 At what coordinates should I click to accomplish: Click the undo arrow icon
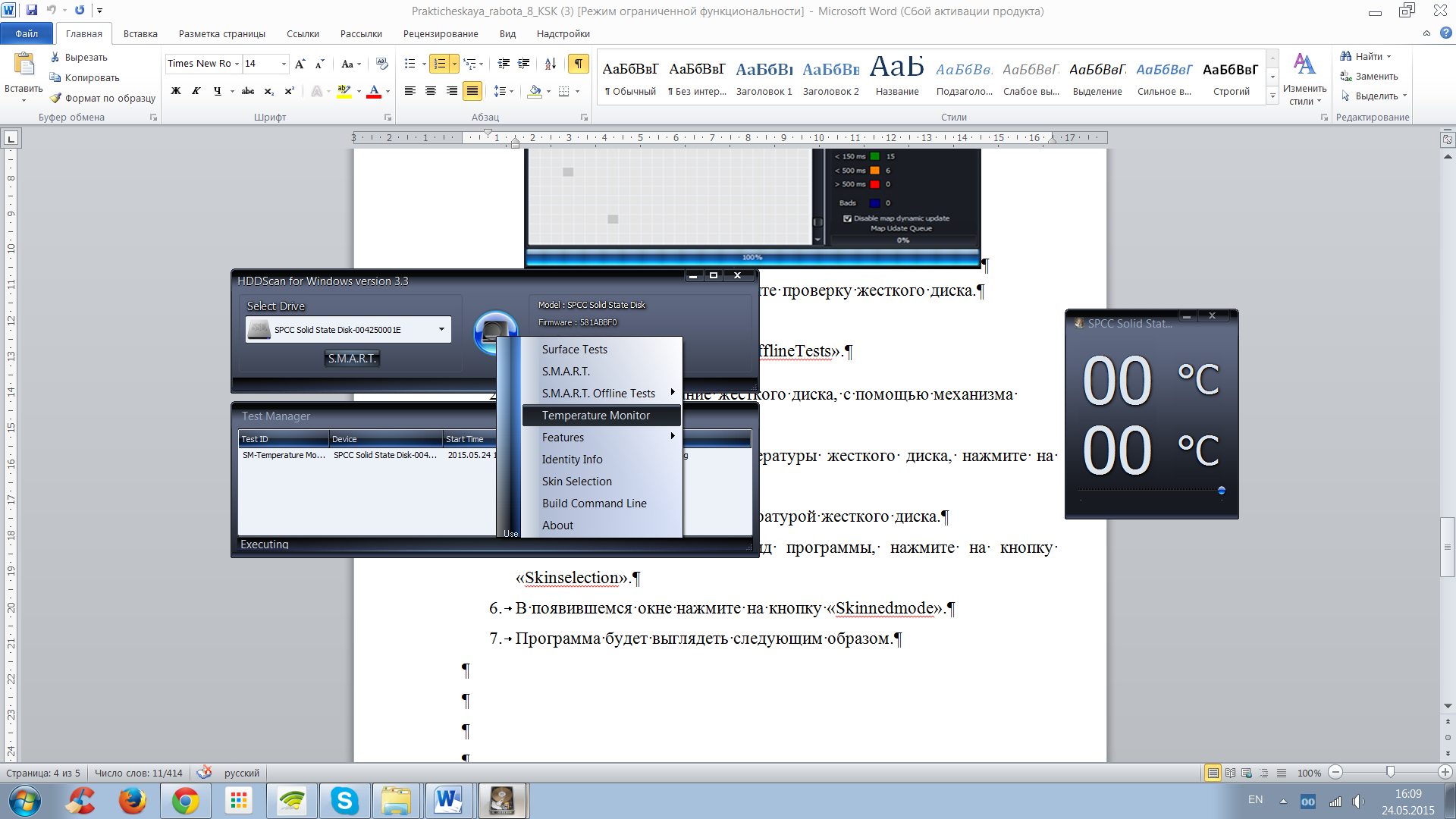point(51,10)
